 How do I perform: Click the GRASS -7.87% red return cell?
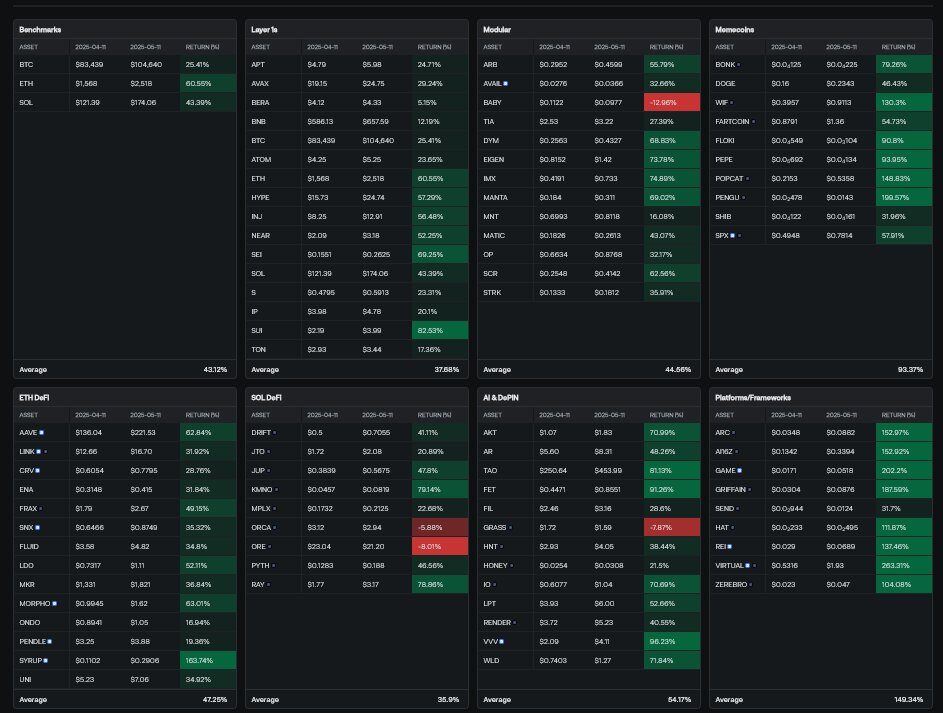pyautogui.click(x=672, y=528)
